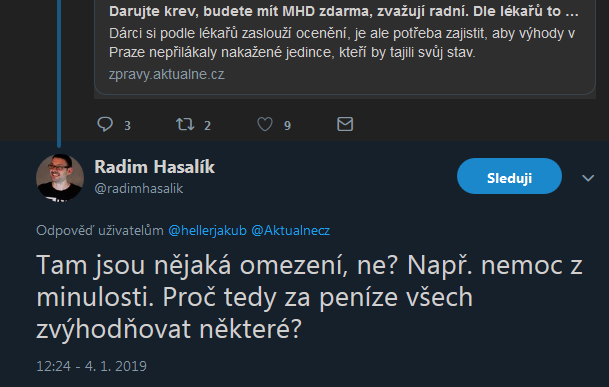This screenshot has width=609, height=387.
Task: Open Radim Hasalík's profile picture
Action: [60, 178]
